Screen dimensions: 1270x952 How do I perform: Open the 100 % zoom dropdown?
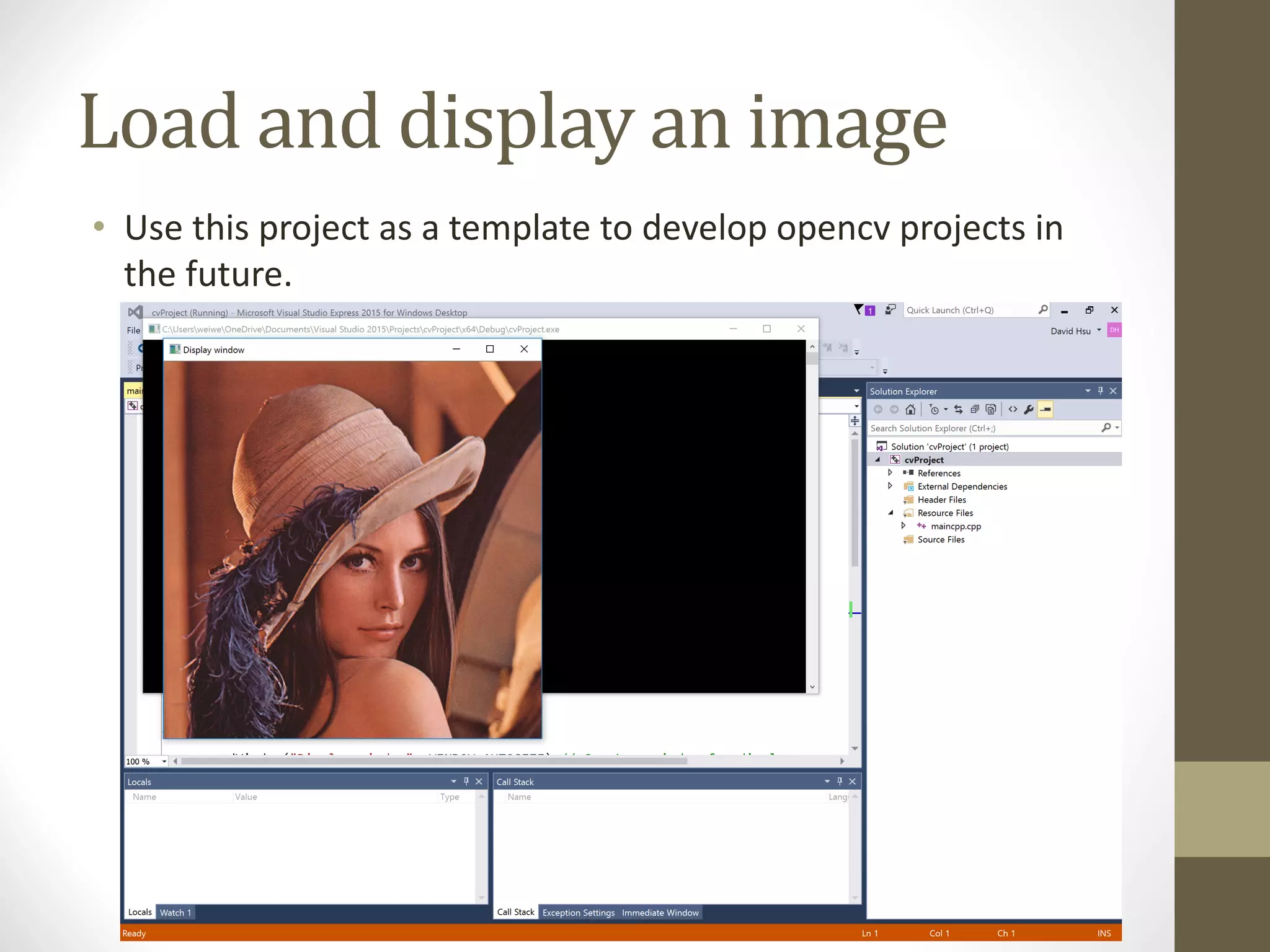[x=164, y=761]
